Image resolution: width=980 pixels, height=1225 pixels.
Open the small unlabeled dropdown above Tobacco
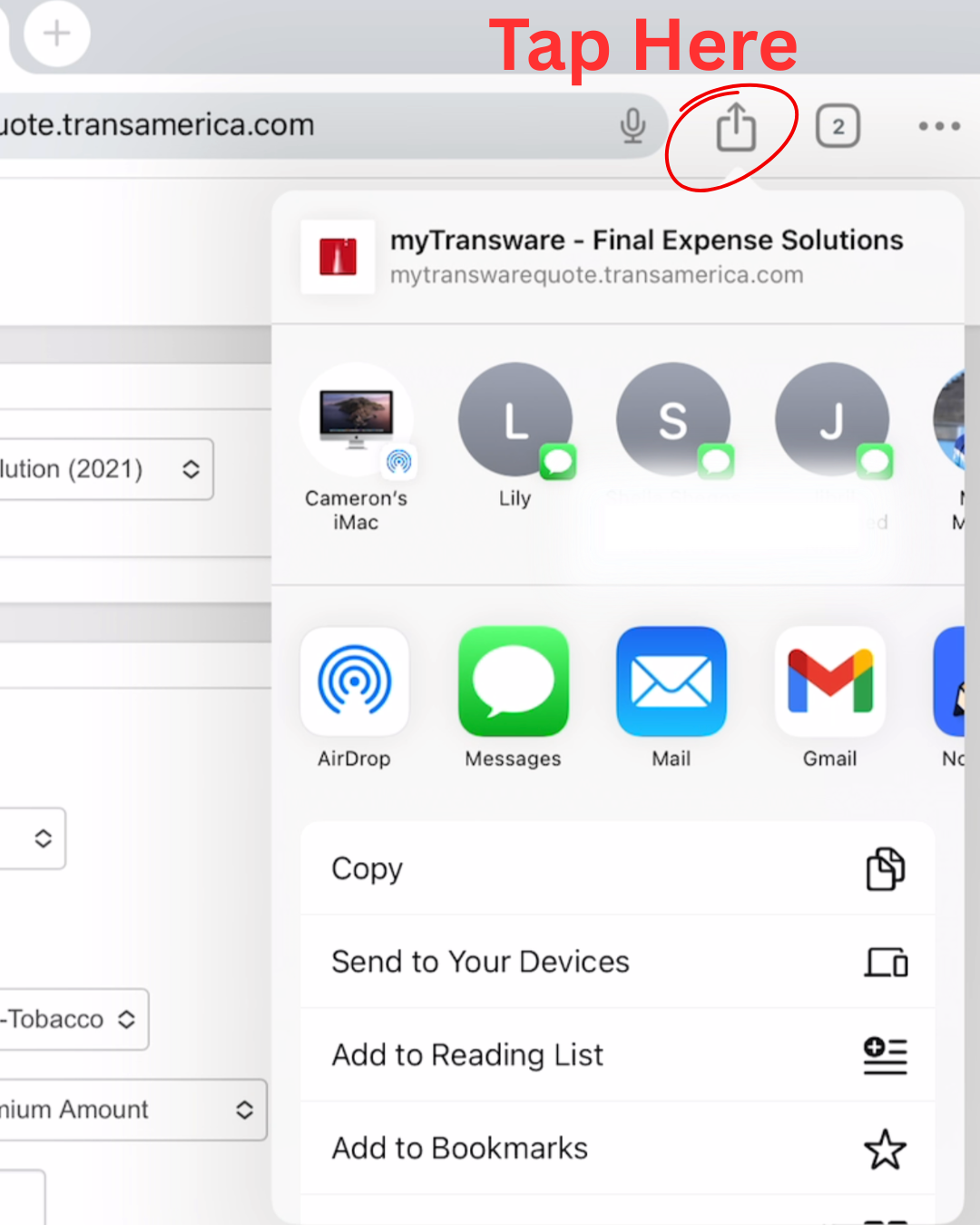(x=33, y=838)
